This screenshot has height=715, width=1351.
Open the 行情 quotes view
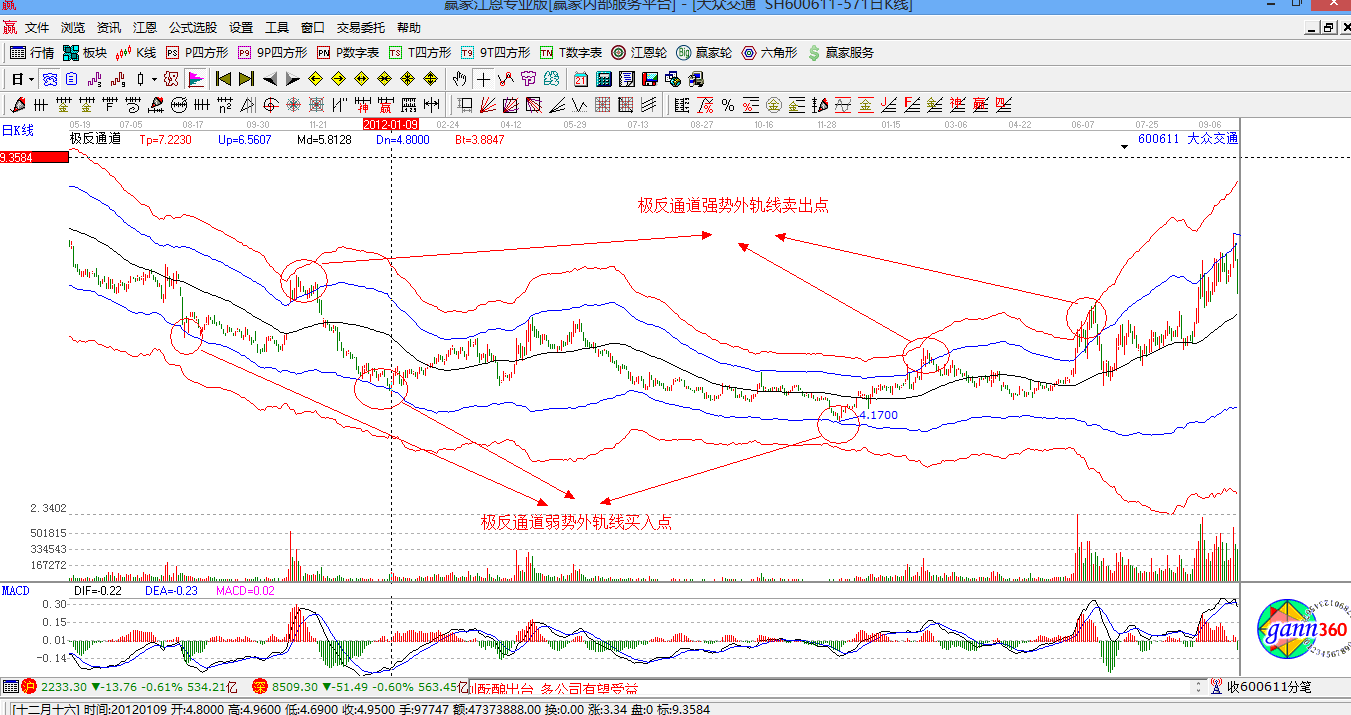pyautogui.click(x=32, y=53)
